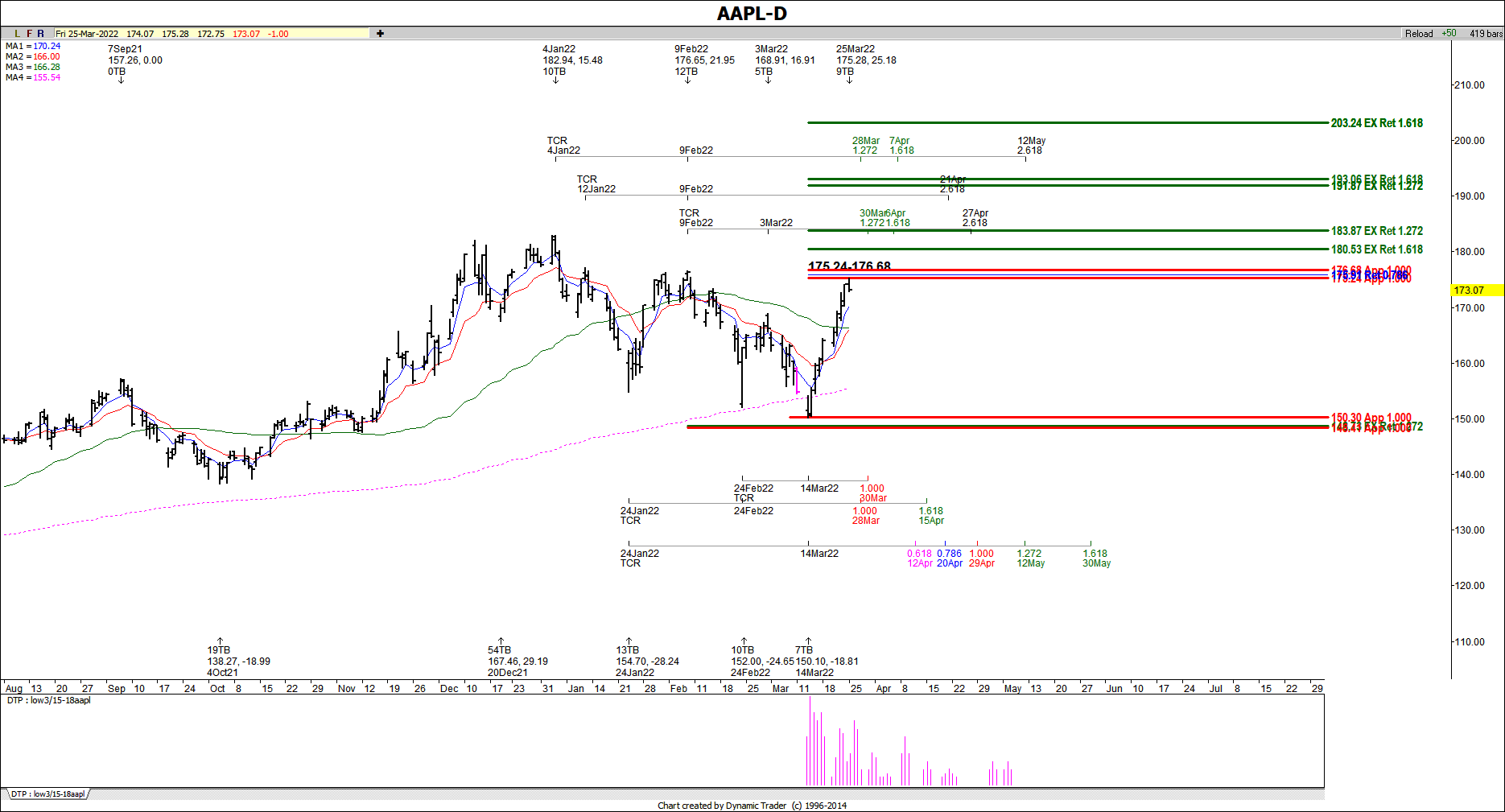Click the R button in data bar

41,34
